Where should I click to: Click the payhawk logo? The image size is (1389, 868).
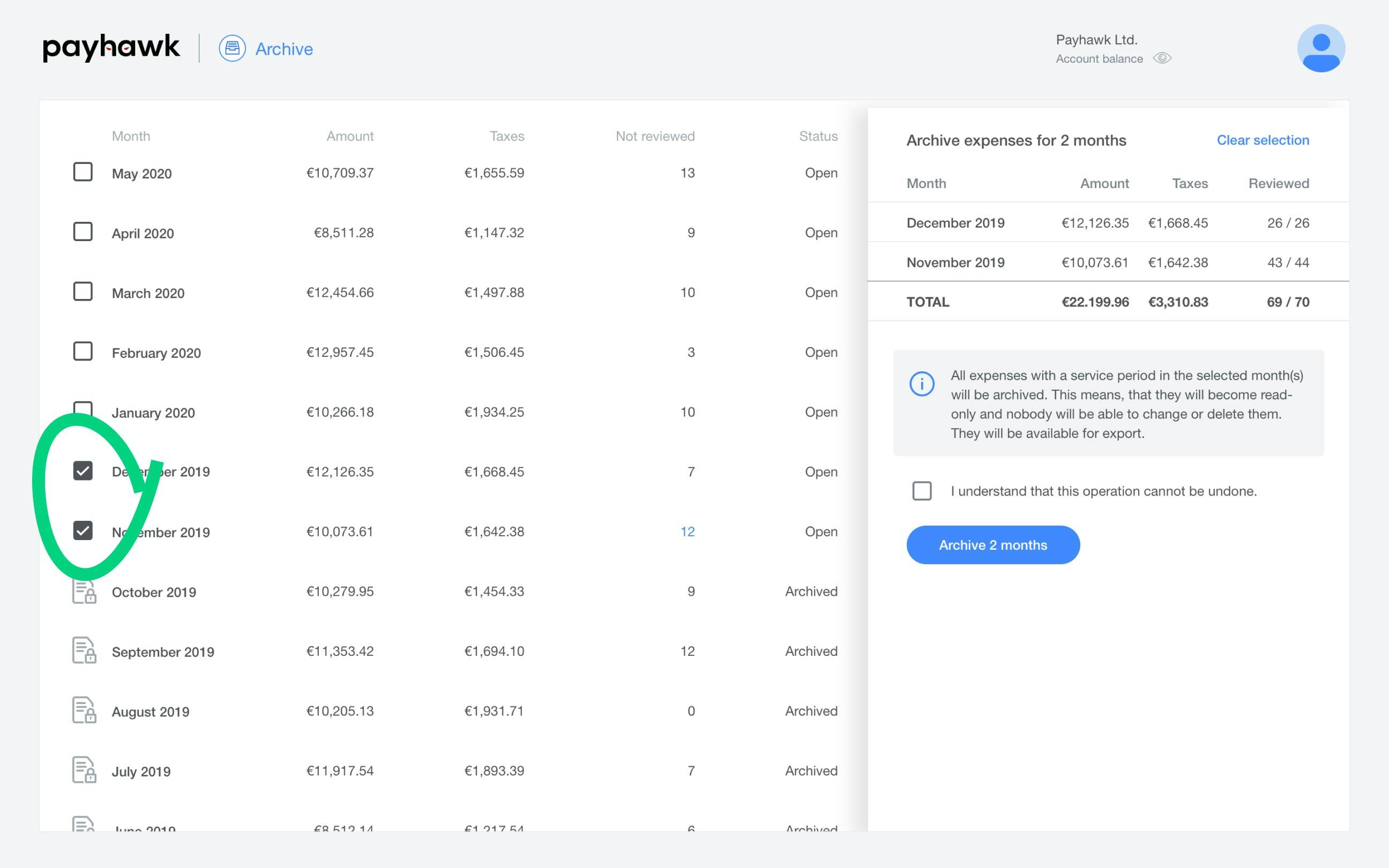(x=111, y=48)
